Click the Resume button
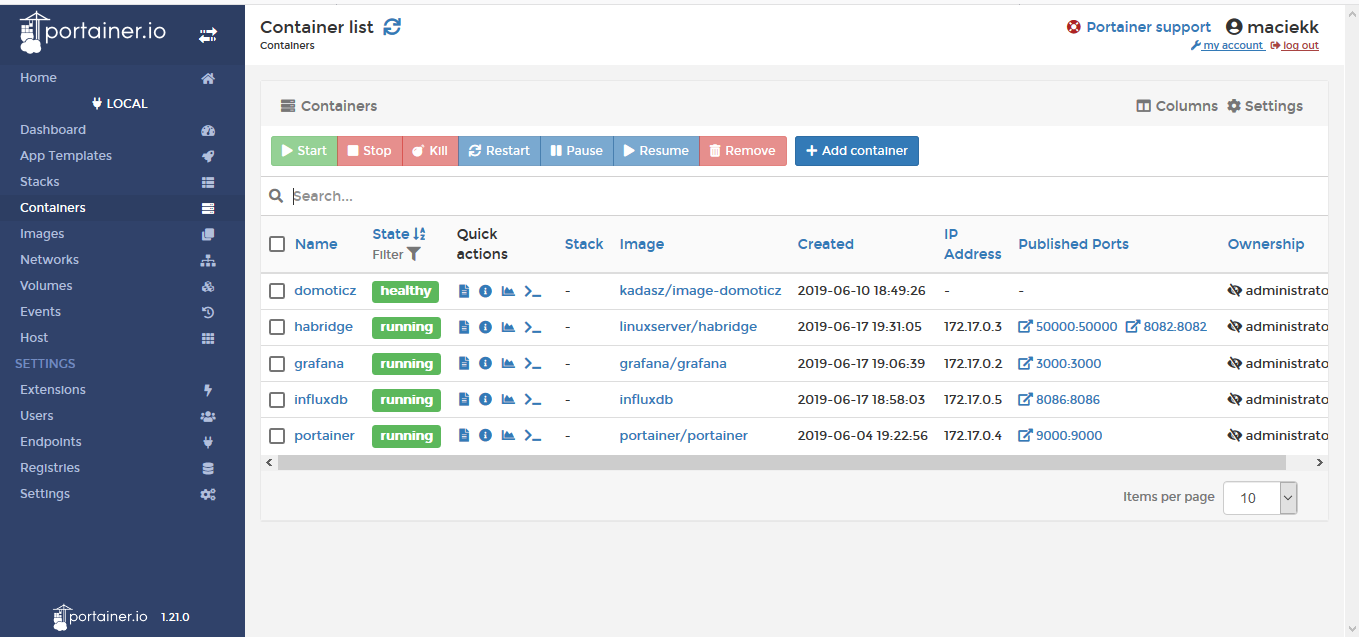Image resolution: width=1359 pixels, height=637 pixels. pyautogui.click(x=656, y=151)
